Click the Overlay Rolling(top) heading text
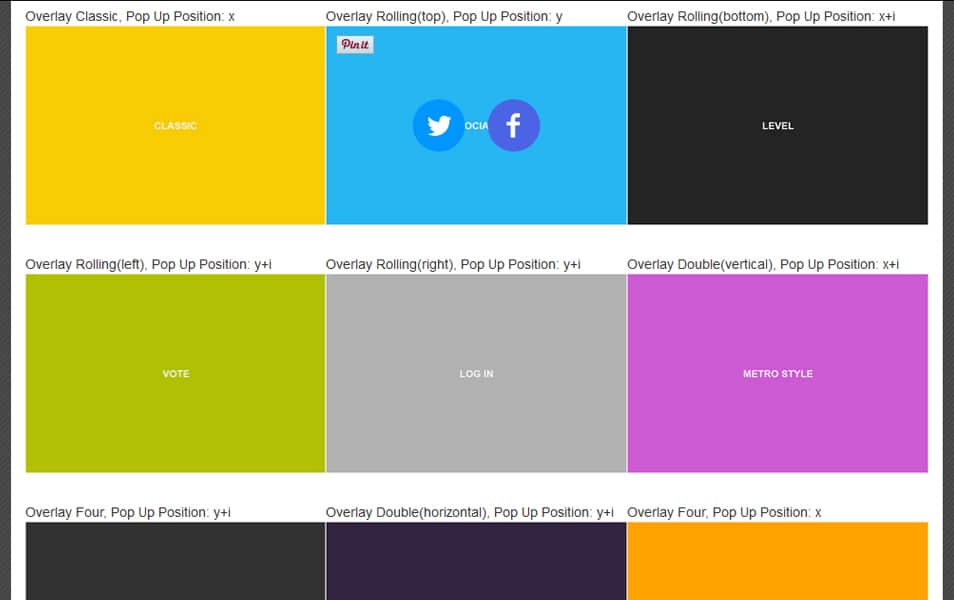Viewport: 954px width, 600px height. (442, 16)
